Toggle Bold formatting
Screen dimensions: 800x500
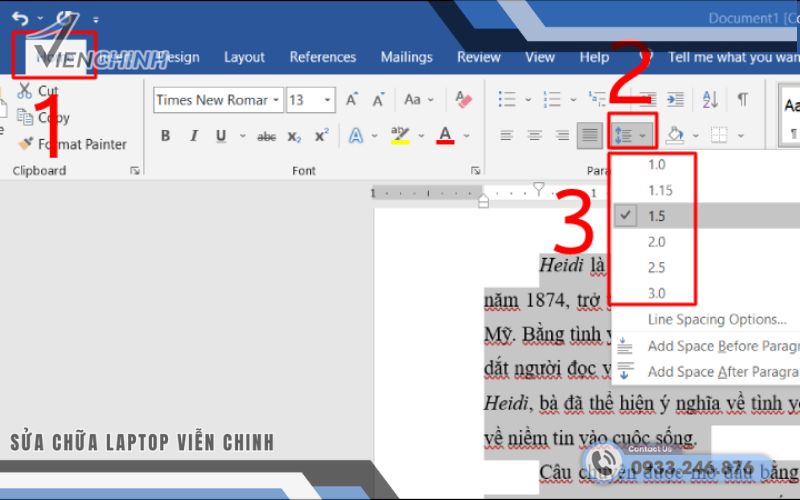tap(165, 136)
